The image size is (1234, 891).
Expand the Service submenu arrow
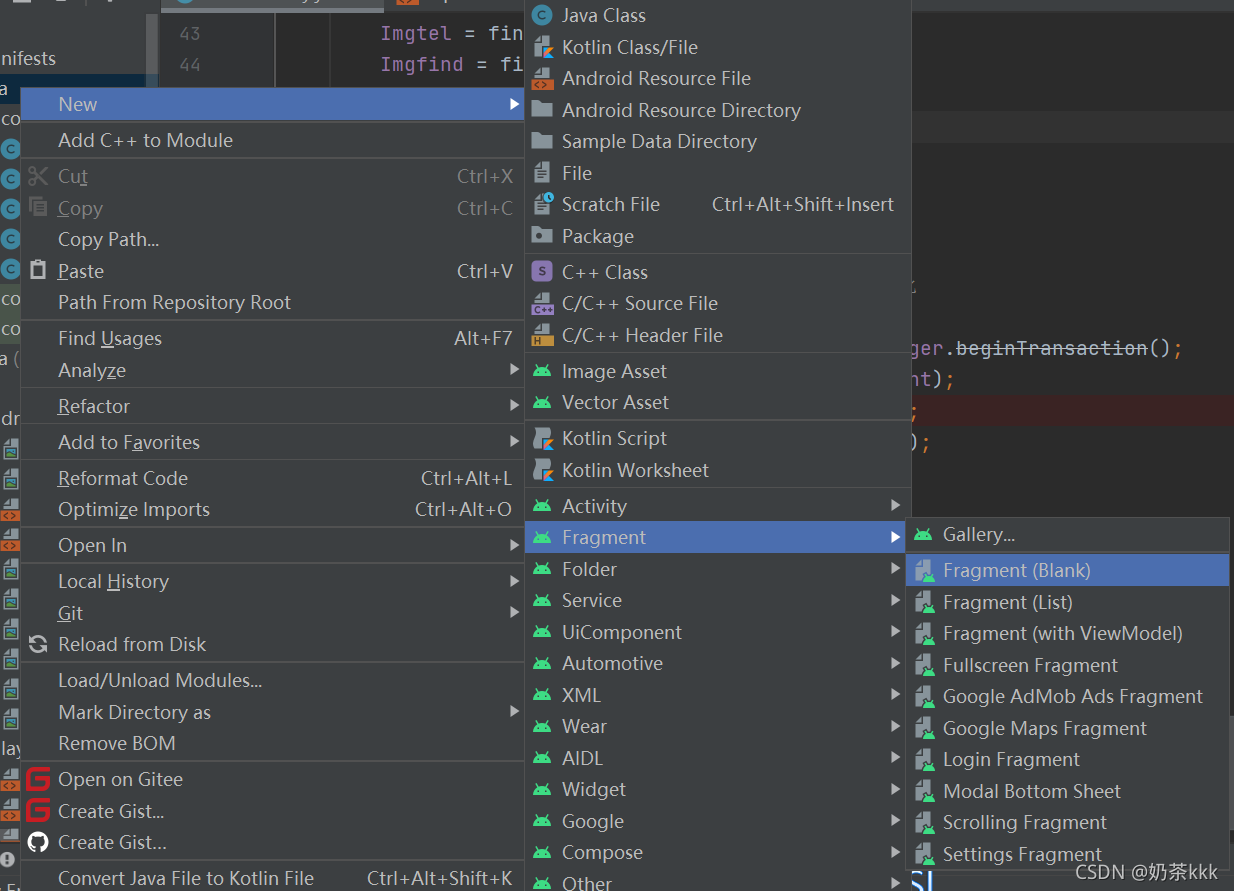[896, 600]
